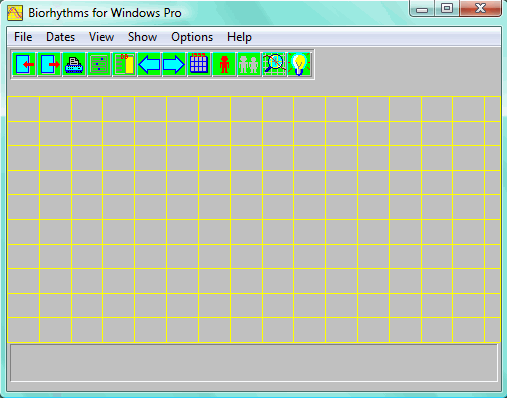Viewport: 507px width, 398px height.
Task: Open the Options menu
Action: 192,37
